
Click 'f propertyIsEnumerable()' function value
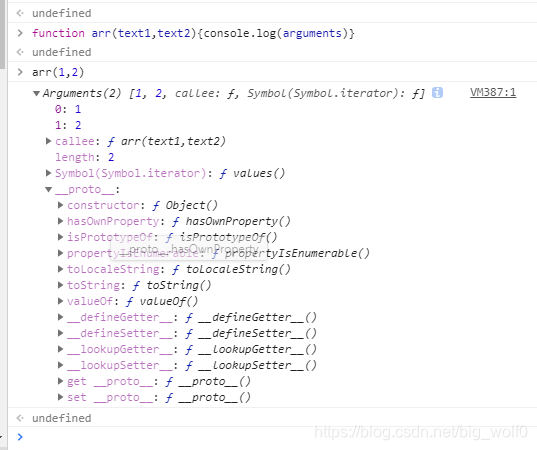pyautogui.click(x=291, y=253)
